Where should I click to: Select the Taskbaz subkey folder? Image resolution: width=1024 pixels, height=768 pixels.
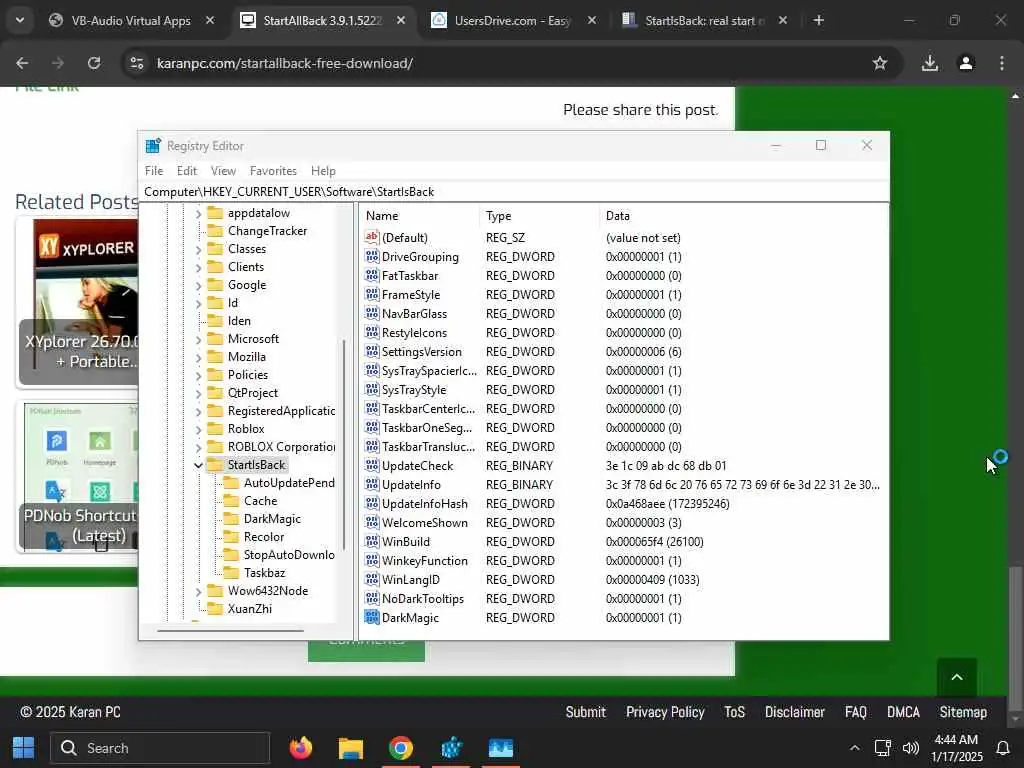pos(264,573)
